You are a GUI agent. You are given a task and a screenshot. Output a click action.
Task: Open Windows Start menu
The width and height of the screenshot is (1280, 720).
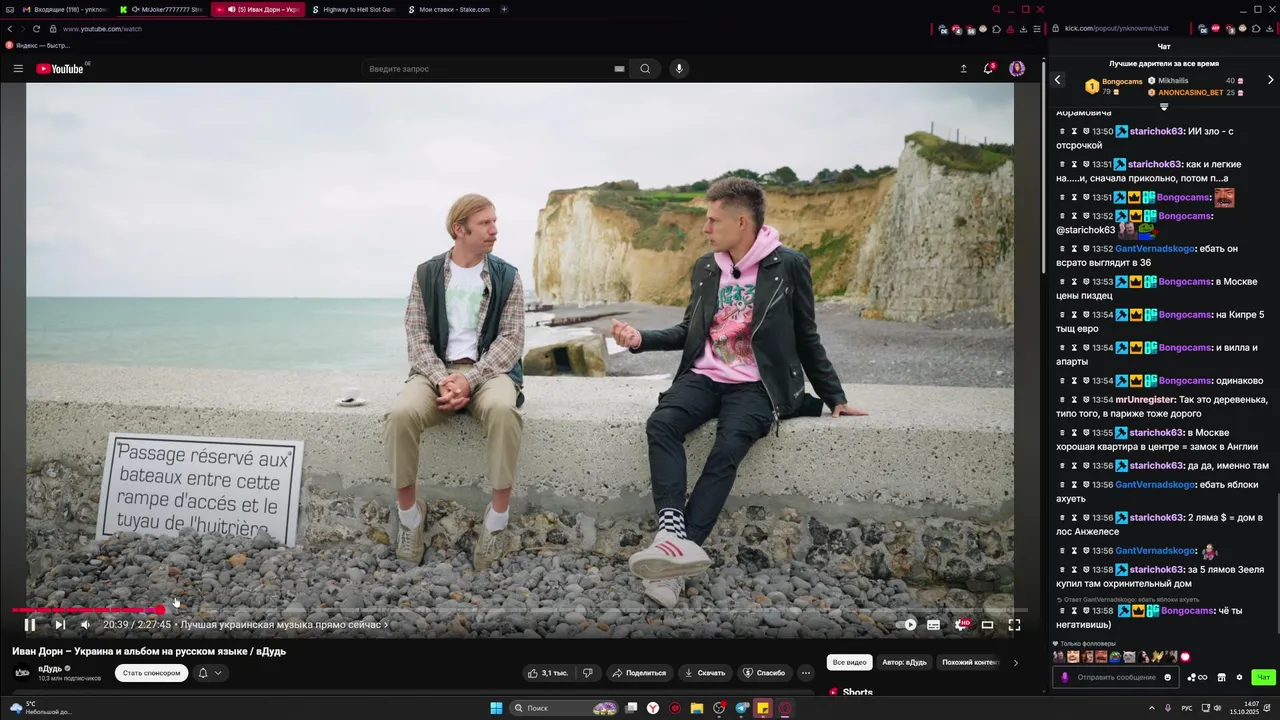(496, 708)
